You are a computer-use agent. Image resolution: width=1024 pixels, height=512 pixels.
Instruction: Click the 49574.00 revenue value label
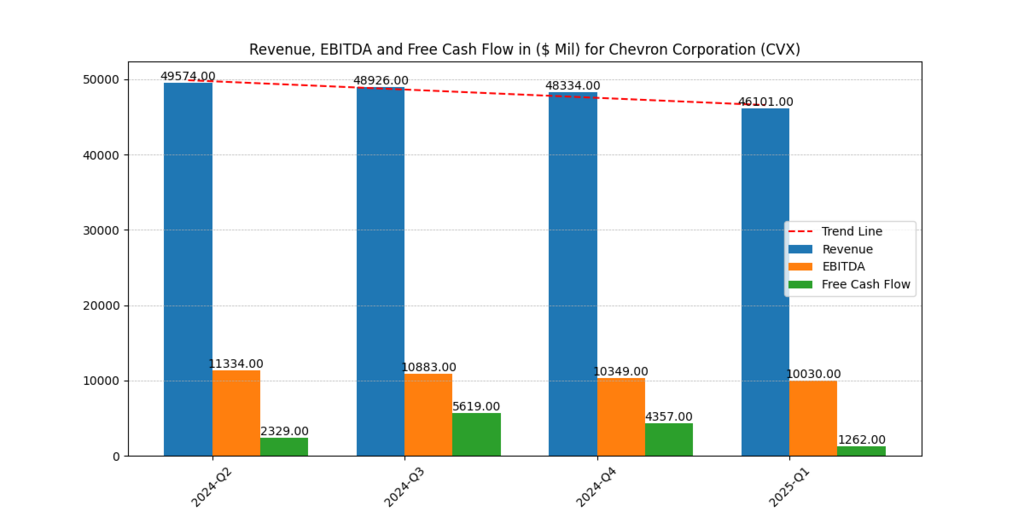coord(188,76)
